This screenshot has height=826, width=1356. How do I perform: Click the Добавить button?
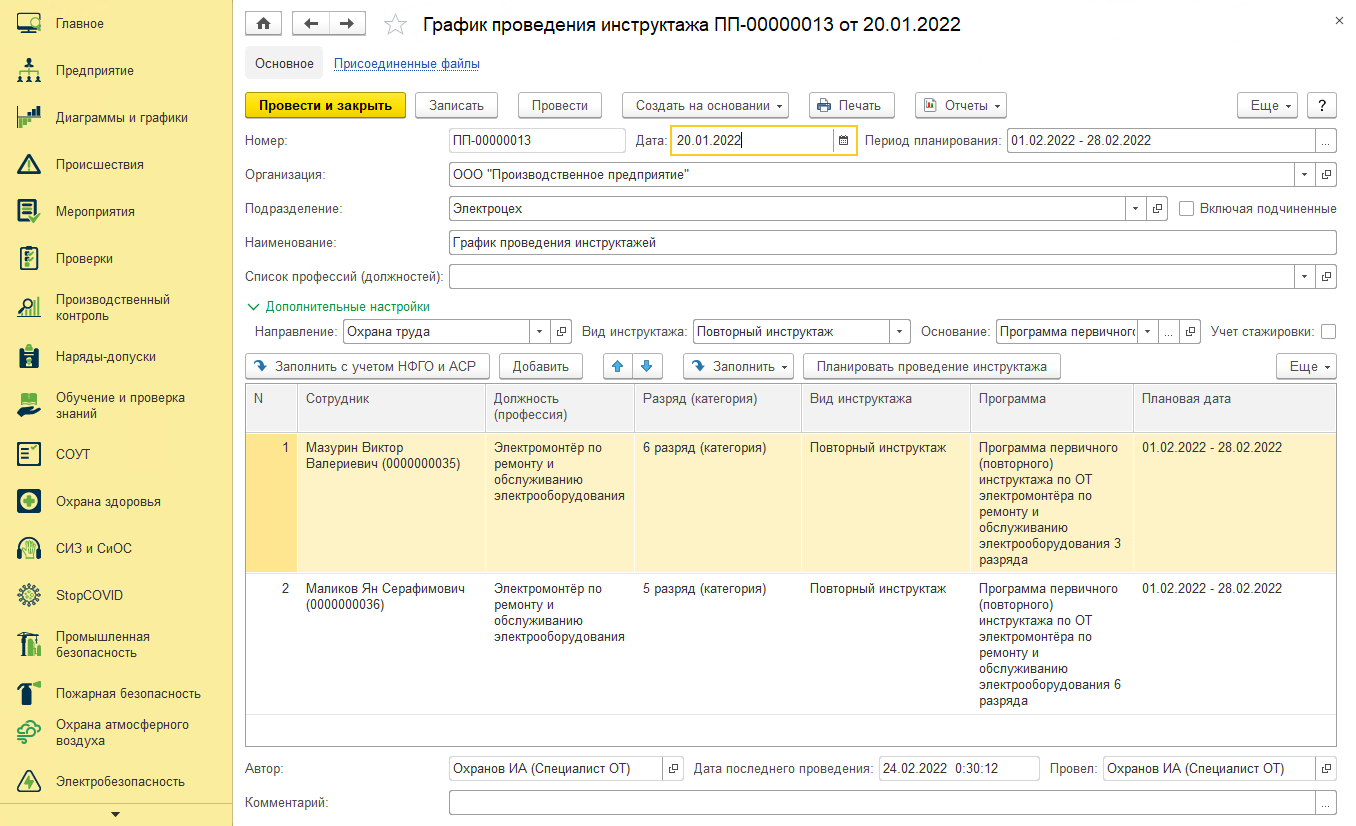(x=541, y=367)
